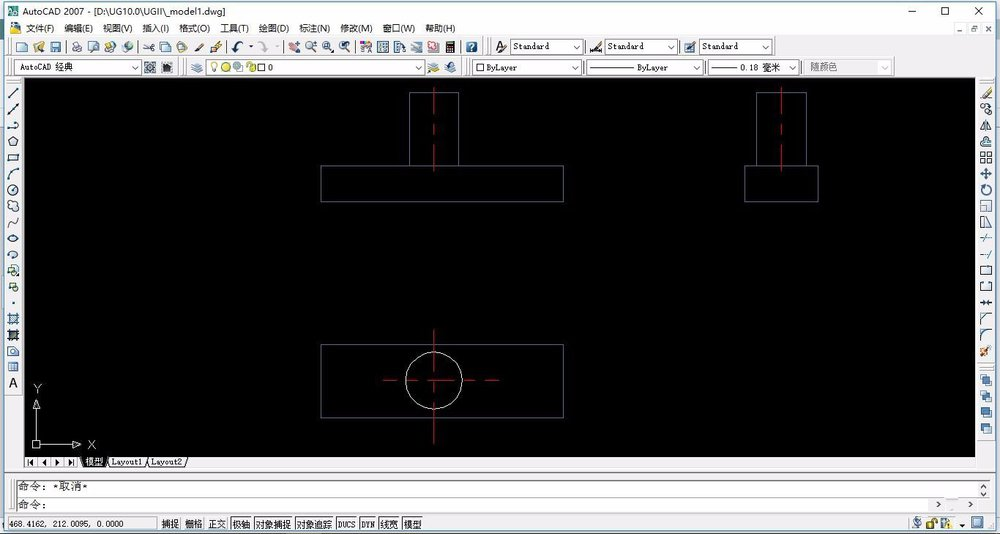This screenshot has width=1000, height=534.
Task: Select the Line tool in draw toolbar
Action: tap(13, 93)
